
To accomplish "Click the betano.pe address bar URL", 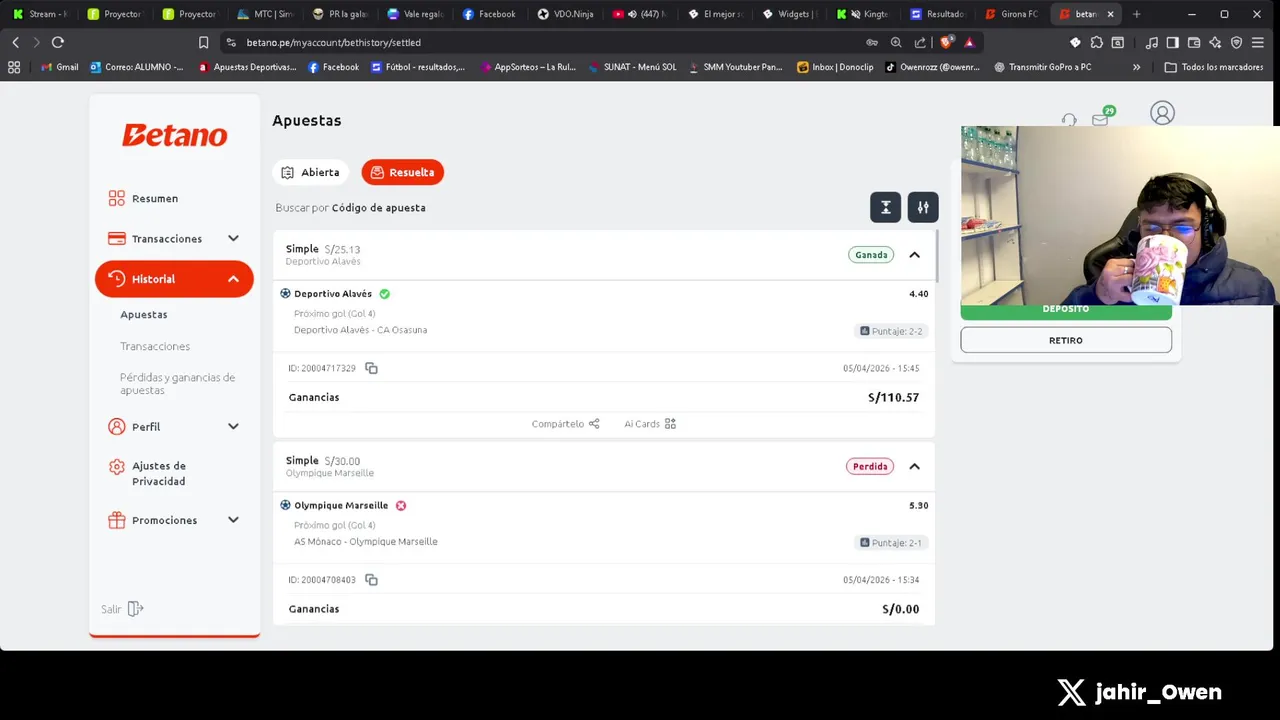I will coord(334,43).
